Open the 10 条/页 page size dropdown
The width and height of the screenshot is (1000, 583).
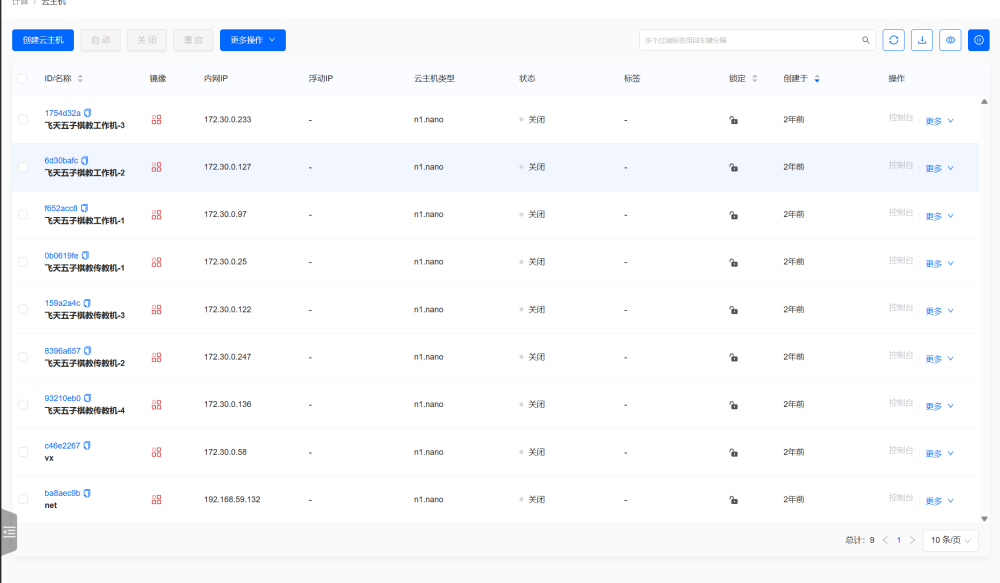(x=949, y=540)
